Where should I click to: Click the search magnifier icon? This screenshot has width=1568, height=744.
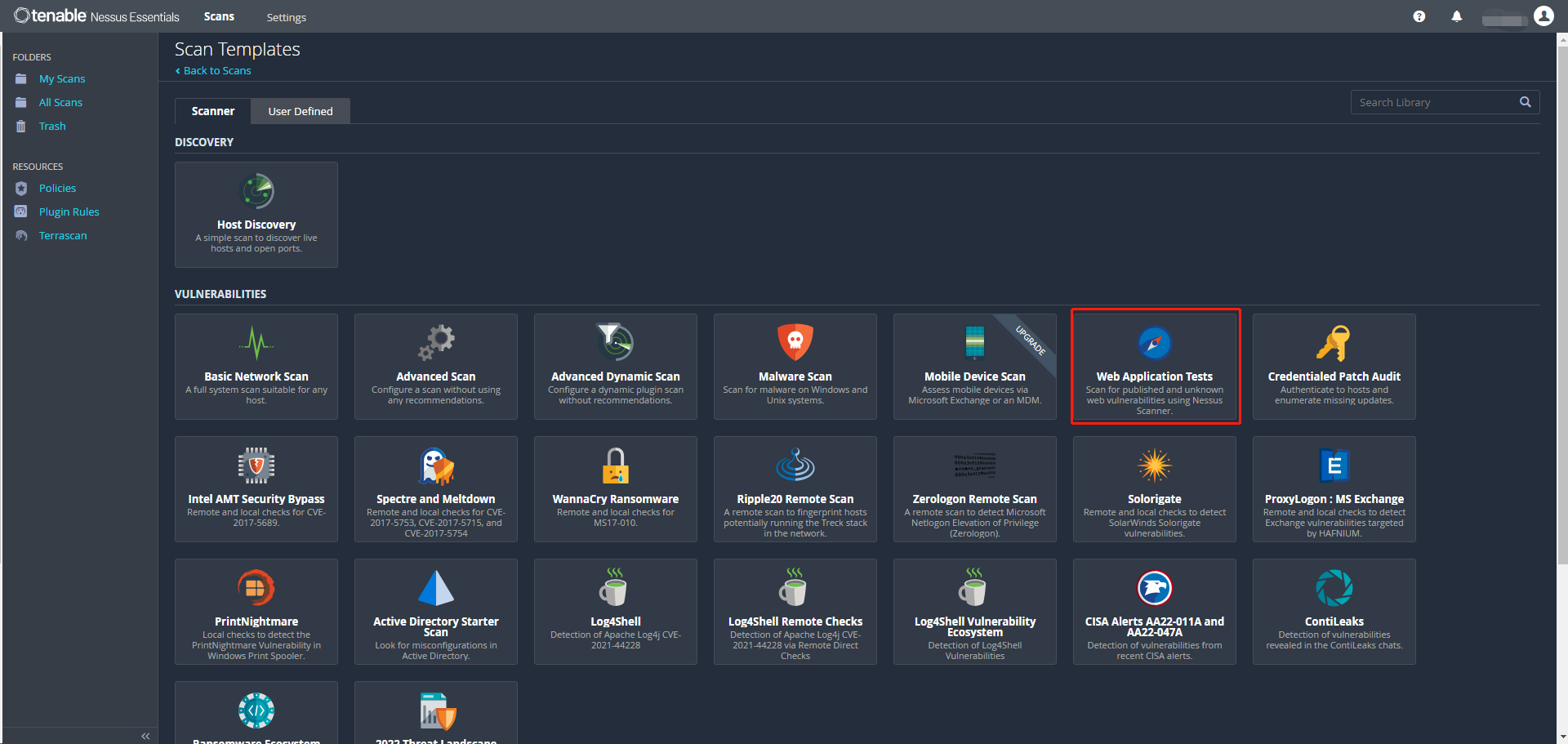click(1525, 102)
